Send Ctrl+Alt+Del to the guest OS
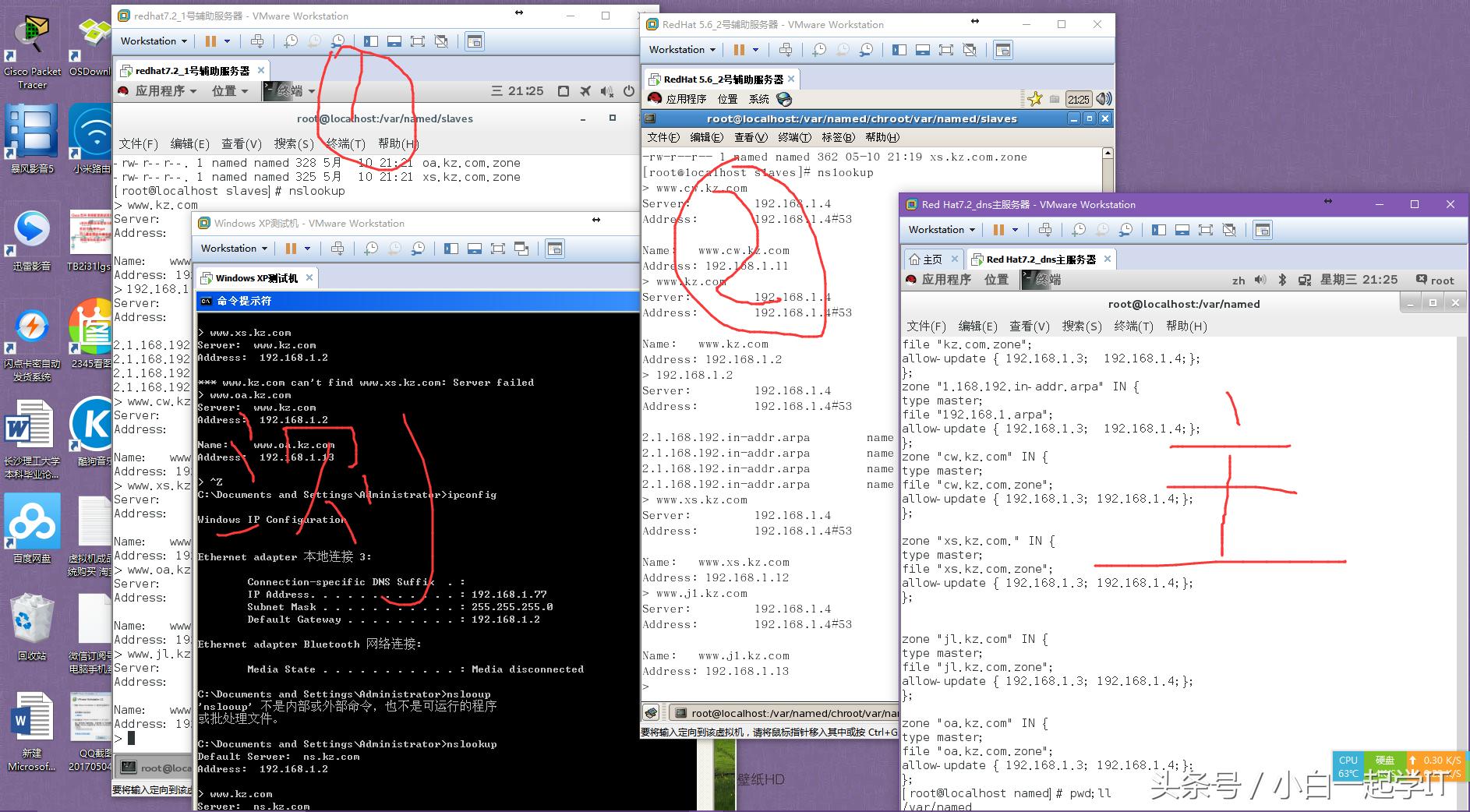Image resolution: width=1470 pixels, height=812 pixels. 257,41
